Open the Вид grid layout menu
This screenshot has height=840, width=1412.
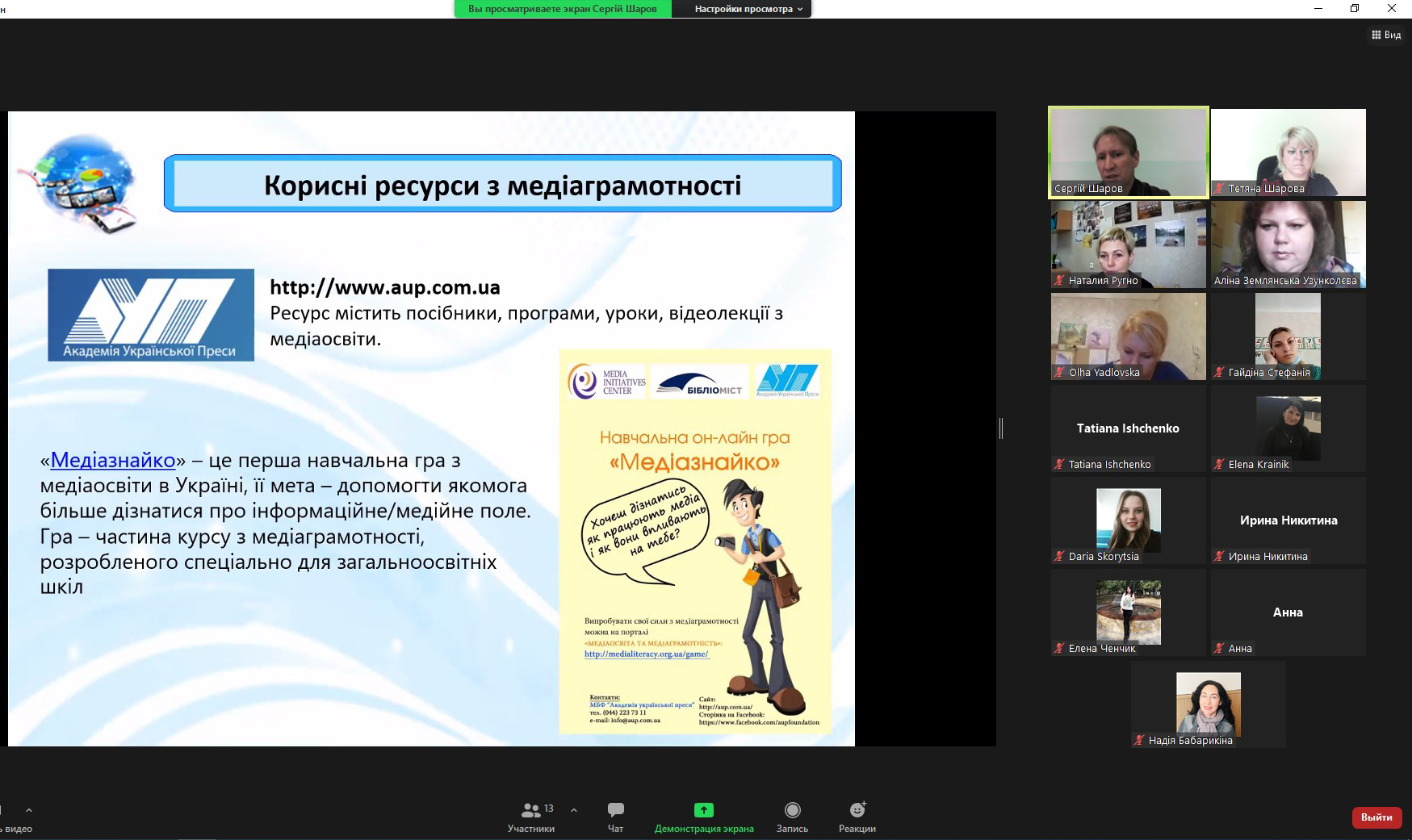point(1386,35)
